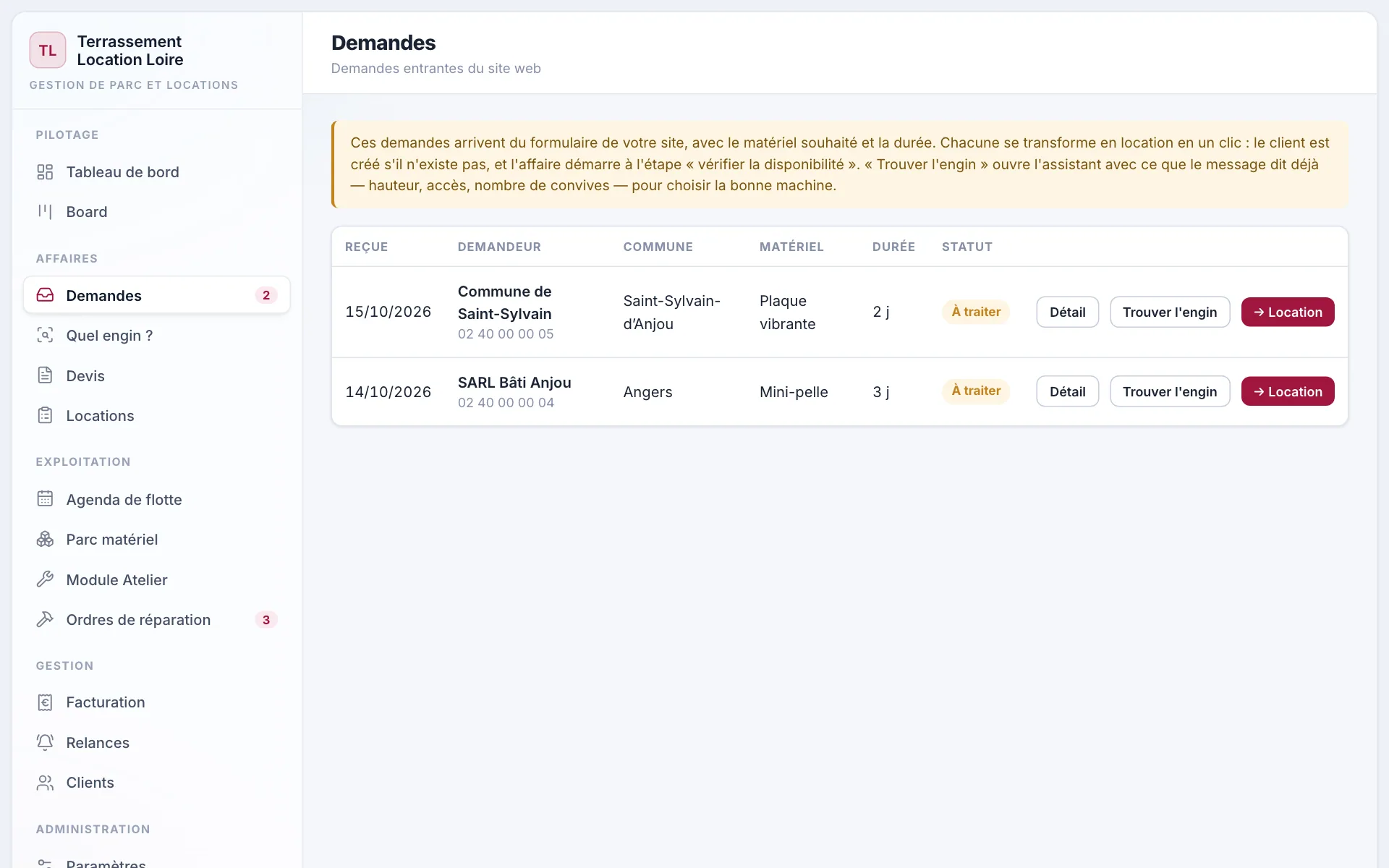
Task: Click the Quel engin scan icon
Action: tap(45, 336)
